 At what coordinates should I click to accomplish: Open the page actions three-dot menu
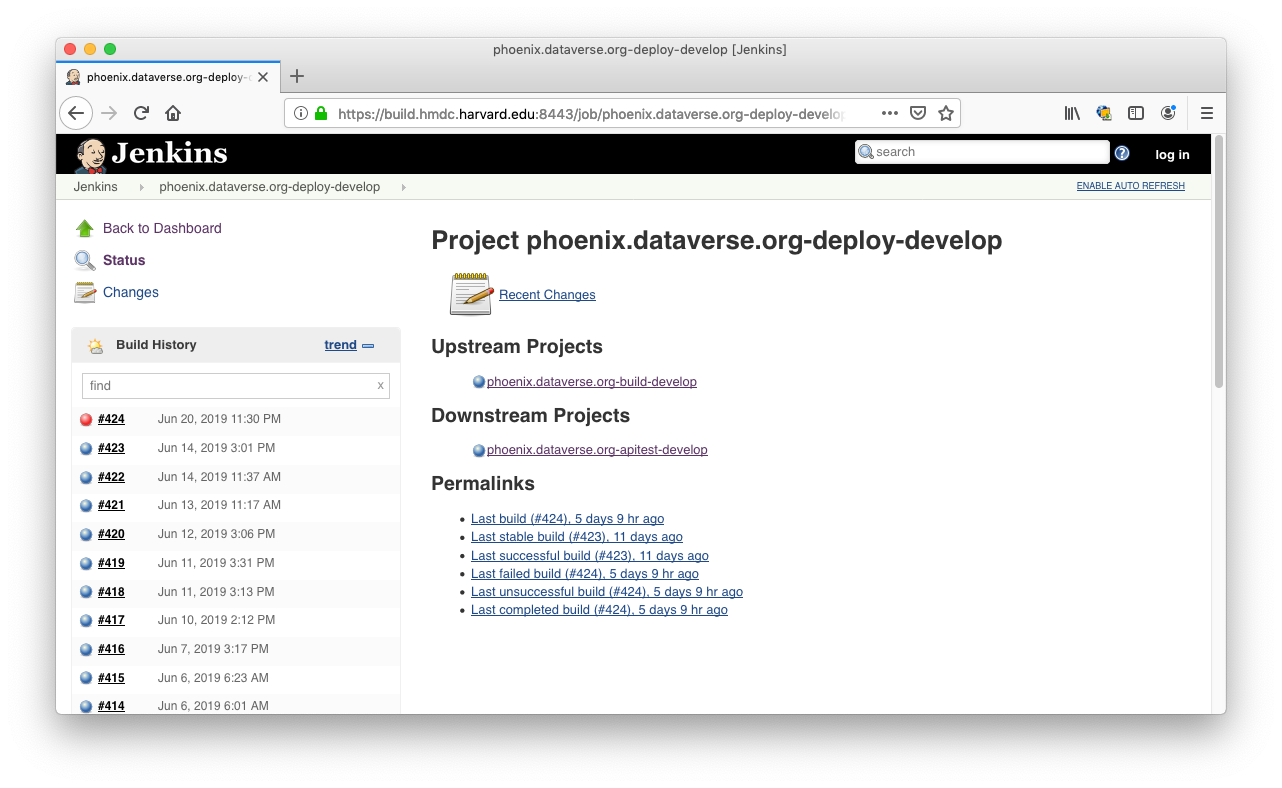click(890, 113)
